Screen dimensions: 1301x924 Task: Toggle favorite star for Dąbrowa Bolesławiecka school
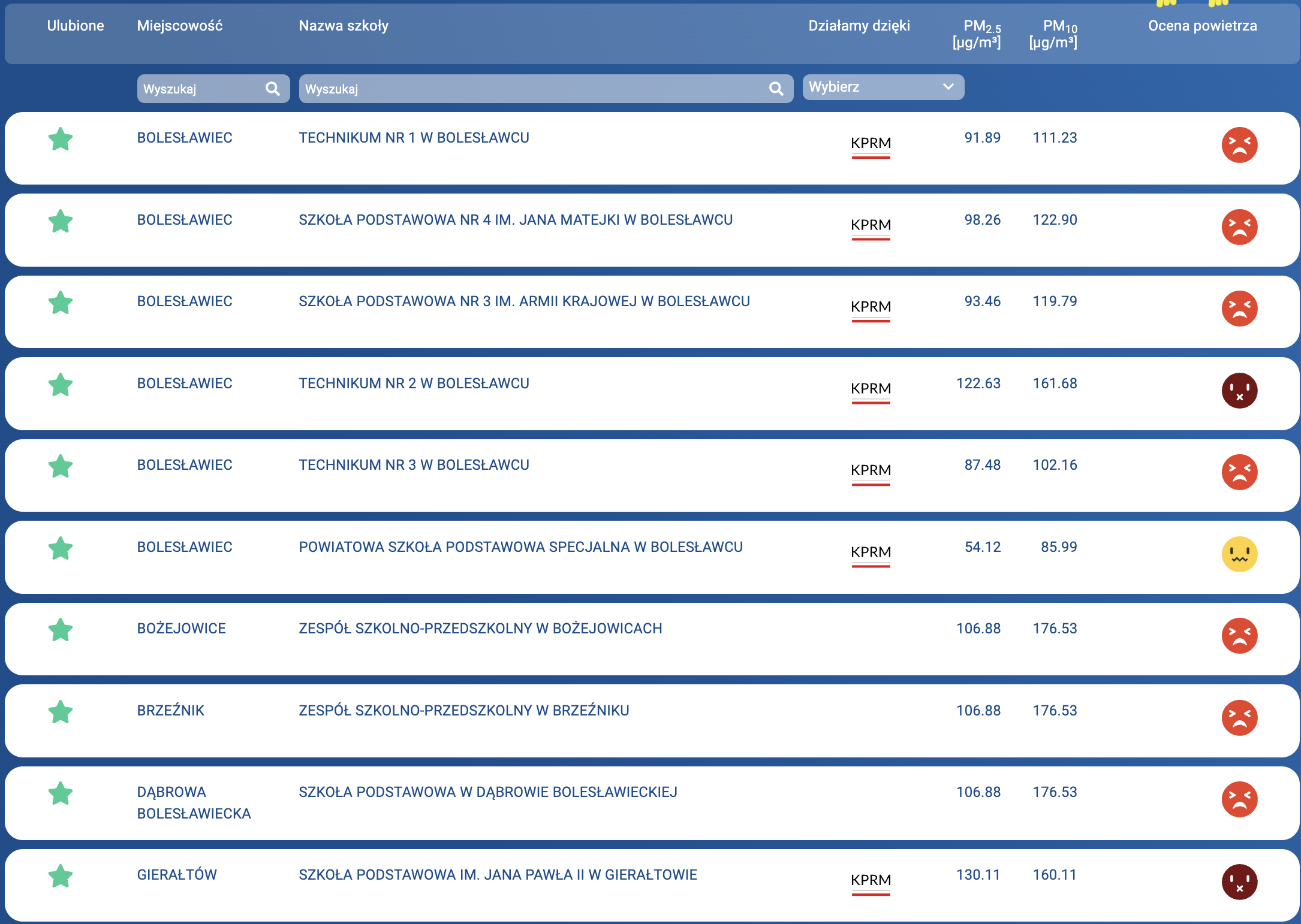61,793
